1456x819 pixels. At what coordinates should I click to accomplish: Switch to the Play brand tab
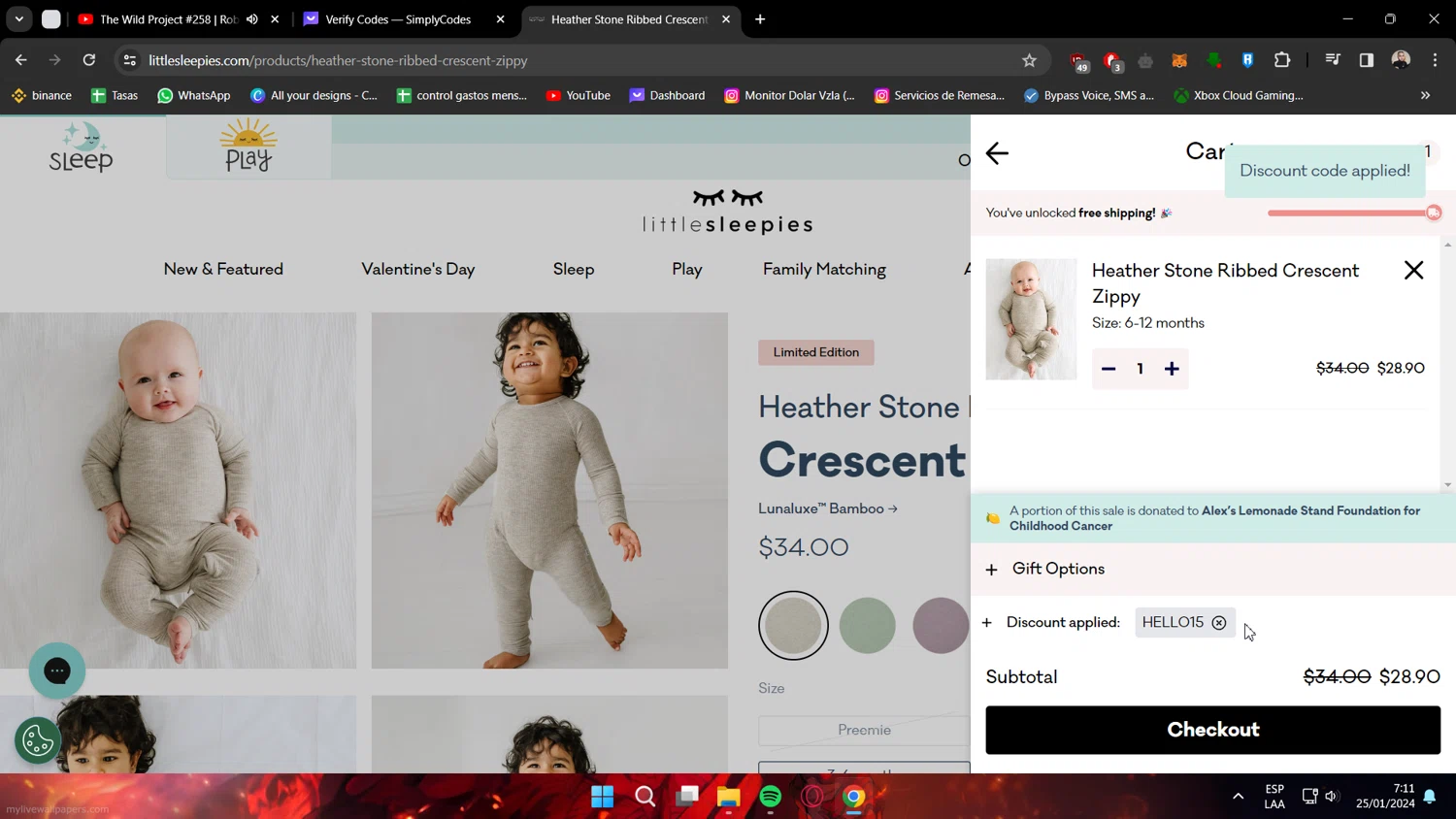(248, 147)
